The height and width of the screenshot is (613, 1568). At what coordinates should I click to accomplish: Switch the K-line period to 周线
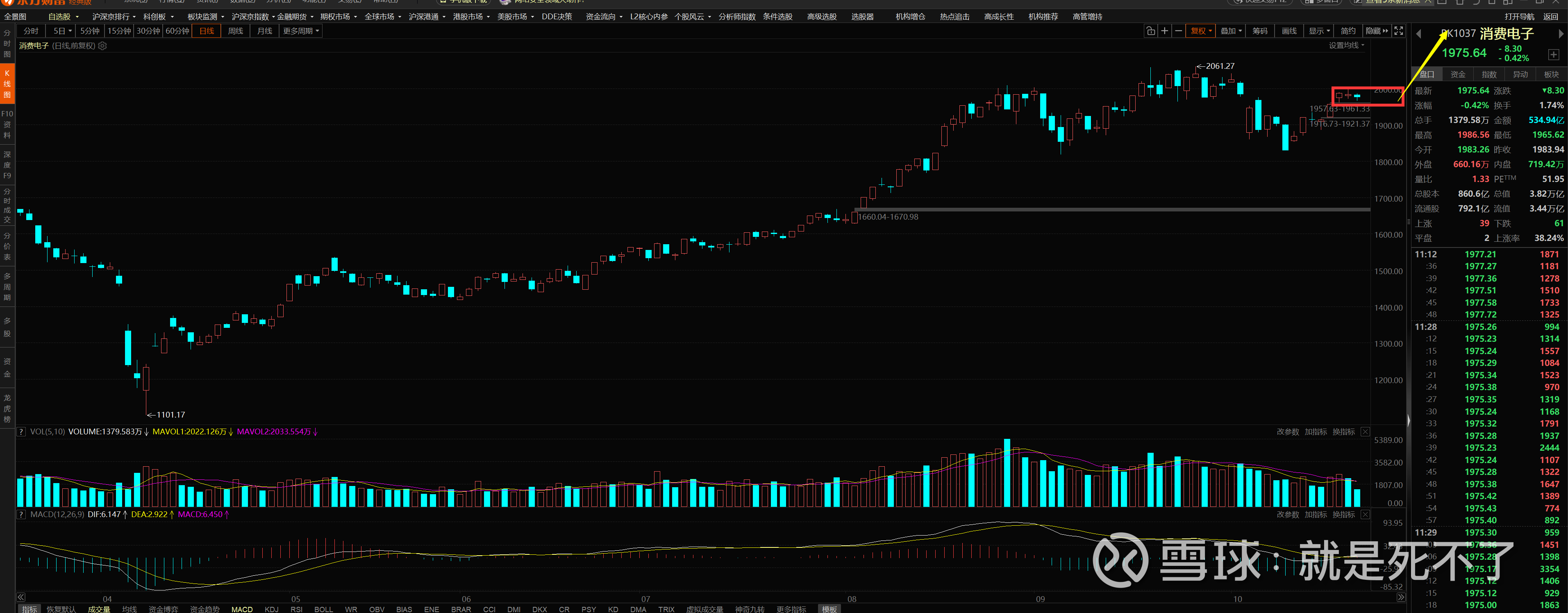[x=236, y=31]
